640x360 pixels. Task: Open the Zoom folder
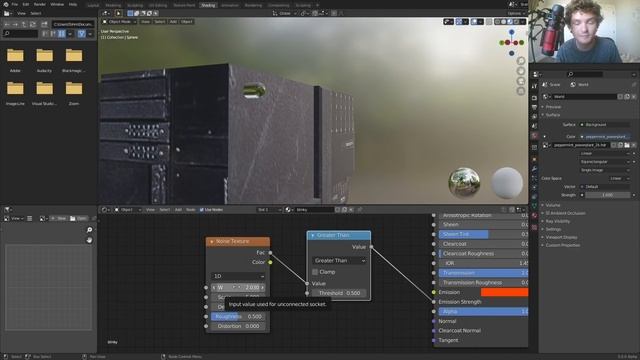tap(74, 93)
